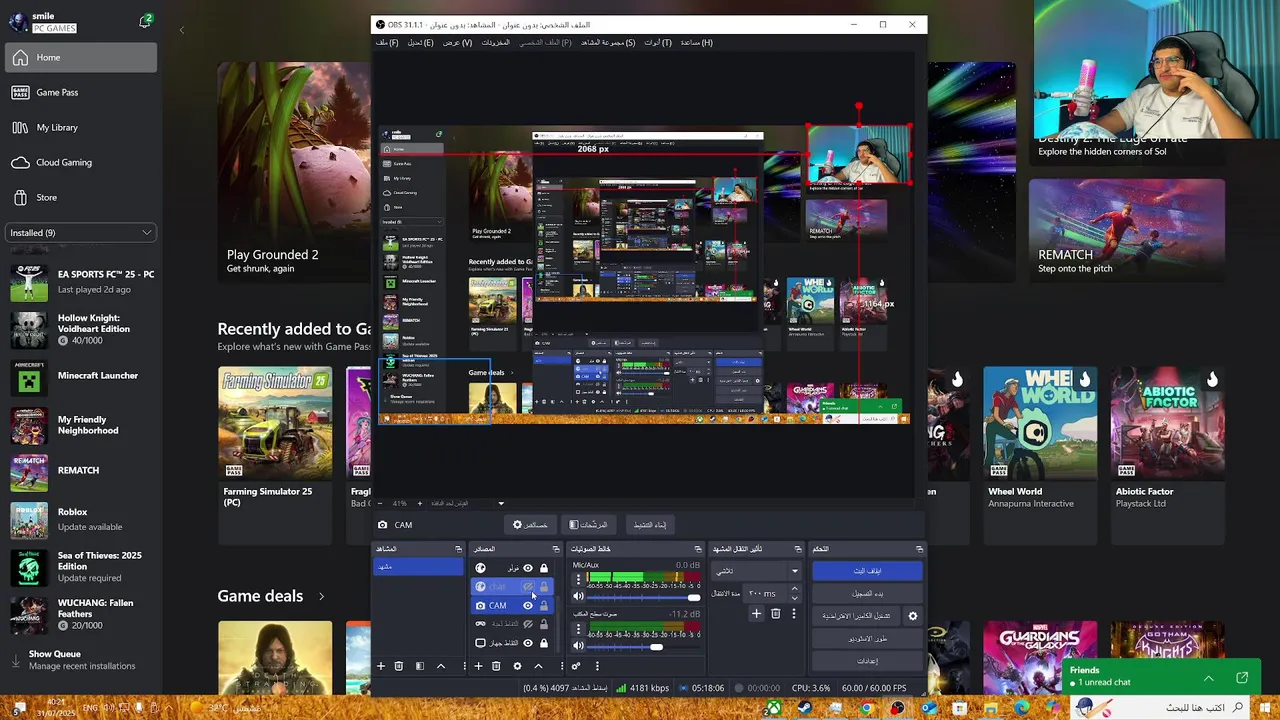
Task: Open the File (F) menu in OBS
Action: coord(387,43)
